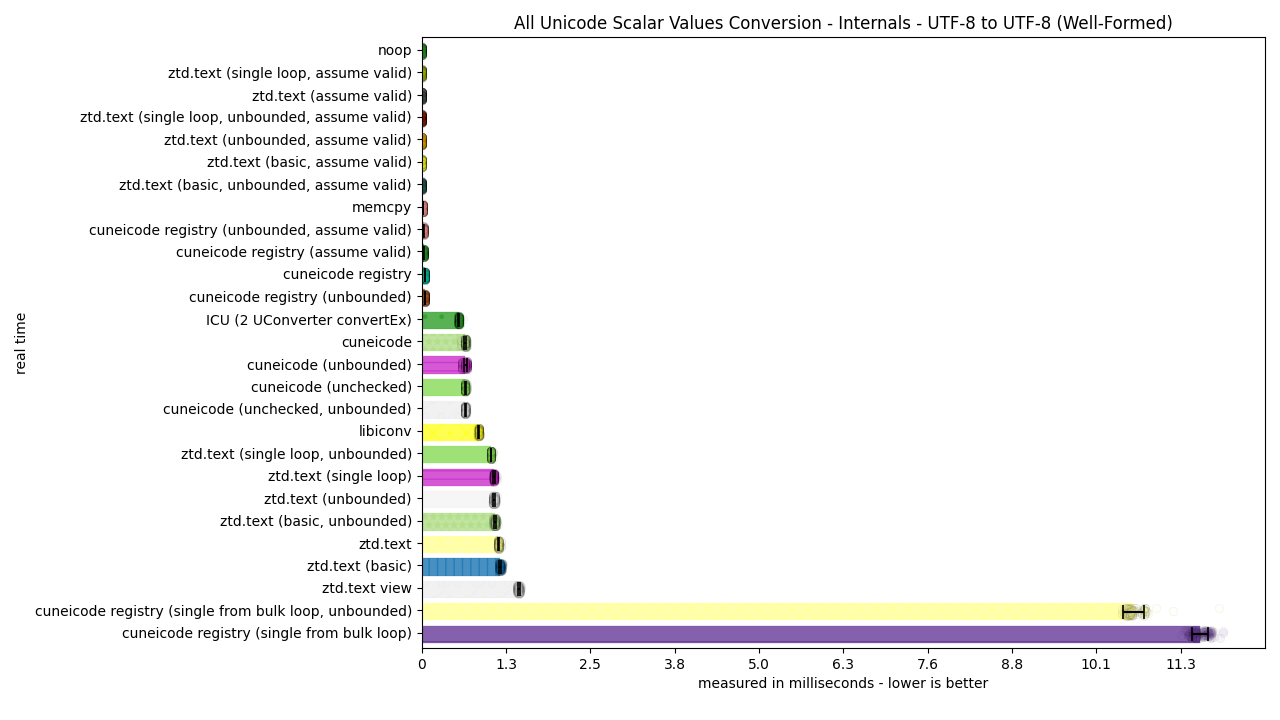Click 'cuneicode registry (single from bulk loop, unbounded)' label
The width and height of the screenshot is (1280, 720).
(x=223, y=611)
